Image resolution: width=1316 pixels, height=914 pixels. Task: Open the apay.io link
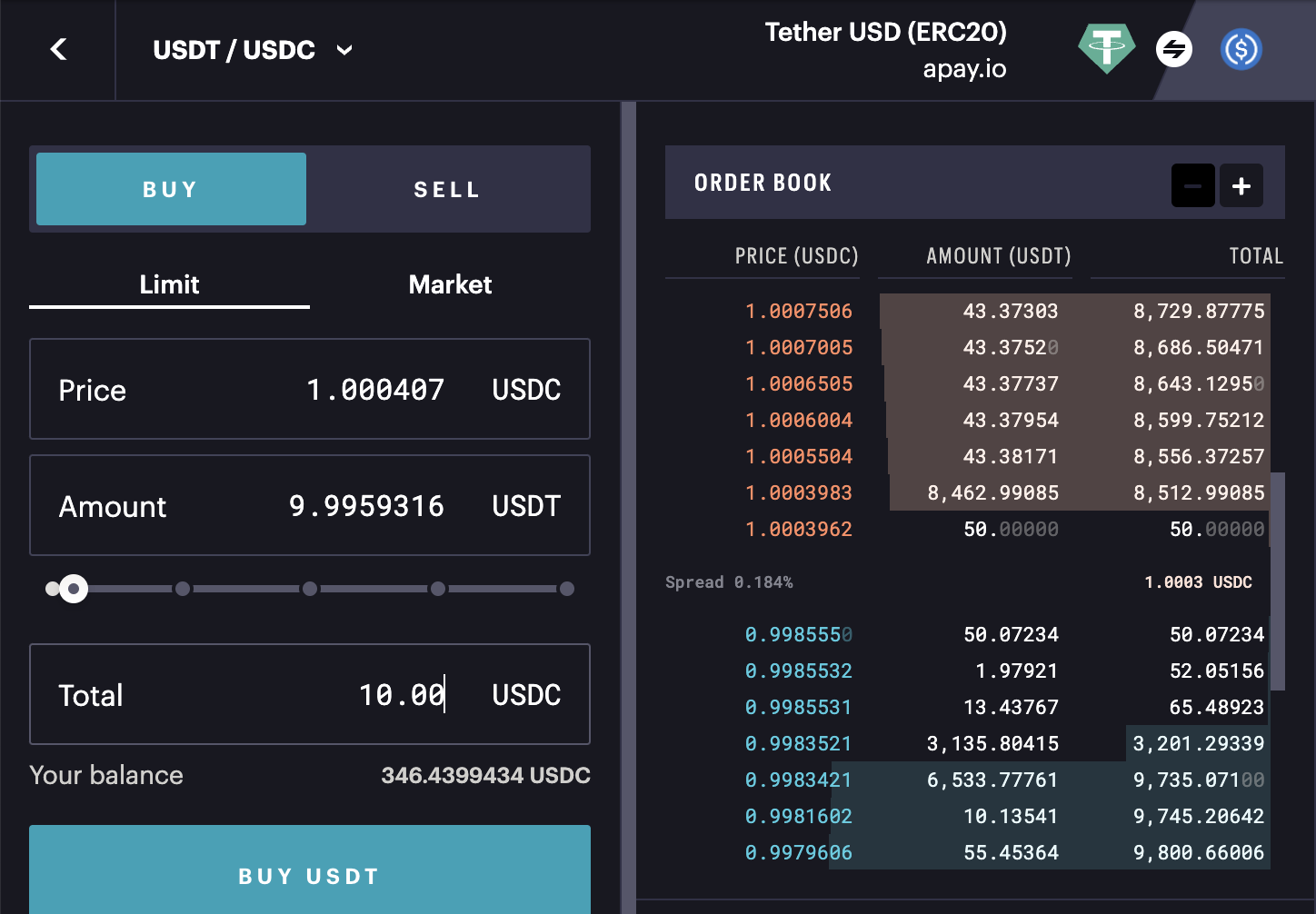[964, 69]
